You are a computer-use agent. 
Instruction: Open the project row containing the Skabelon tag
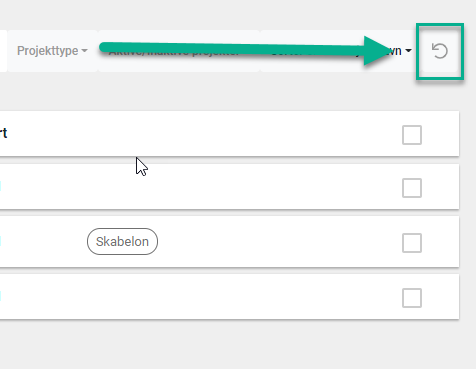pyautogui.click(x=230, y=242)
